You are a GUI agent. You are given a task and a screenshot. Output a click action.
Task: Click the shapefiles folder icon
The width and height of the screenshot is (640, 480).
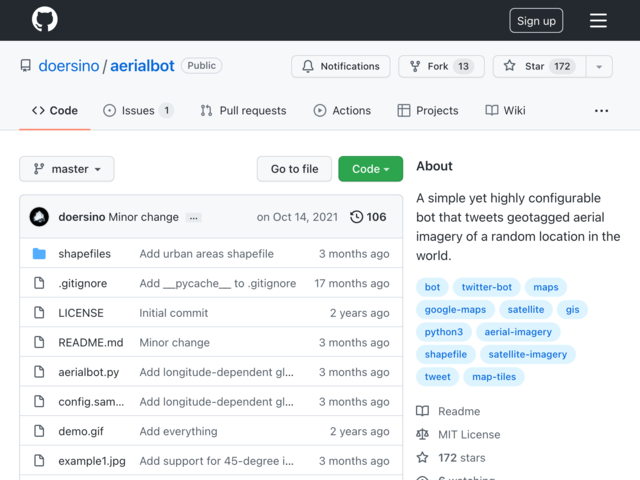click(x=39, y=253)
